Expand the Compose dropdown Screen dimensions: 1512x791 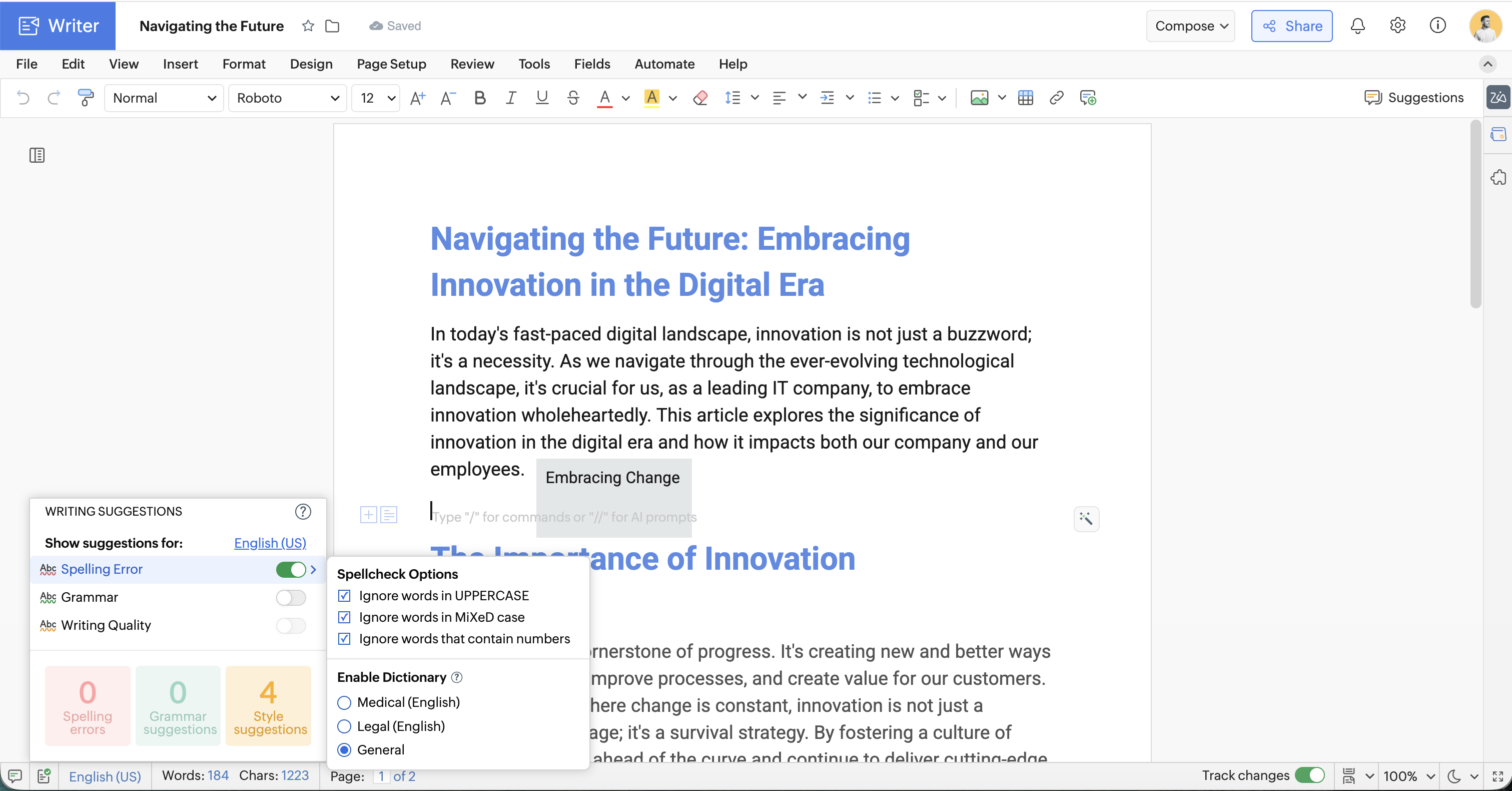pos(1191,26)
